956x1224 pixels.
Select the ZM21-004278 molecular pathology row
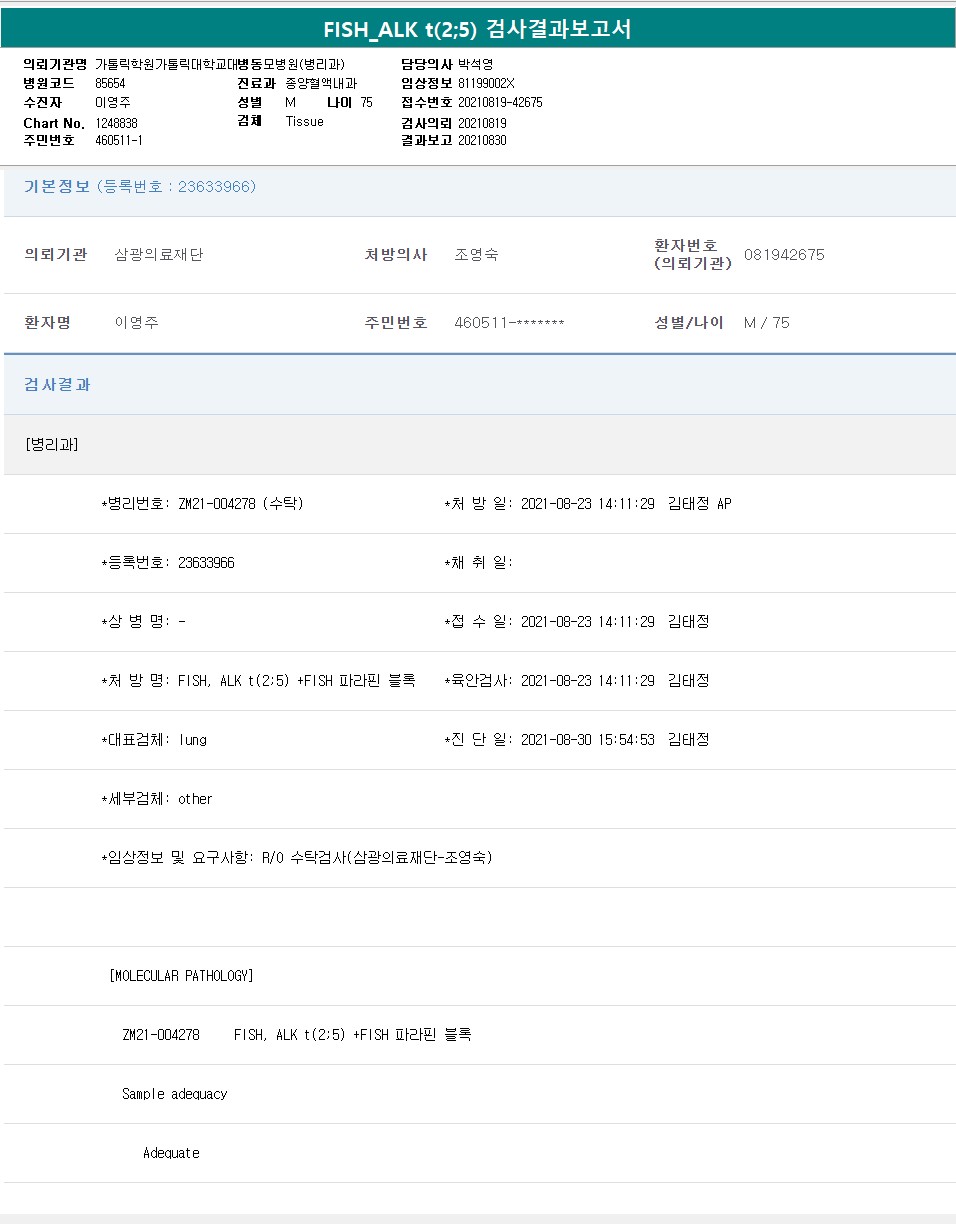(296, 1034)
